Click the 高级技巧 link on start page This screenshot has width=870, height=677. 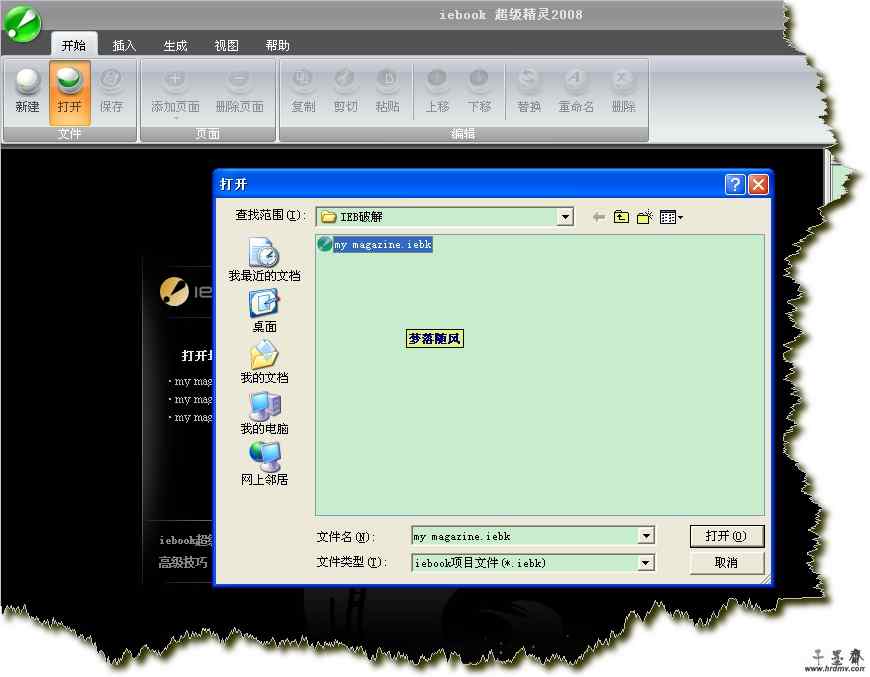[x=183, y=563]
